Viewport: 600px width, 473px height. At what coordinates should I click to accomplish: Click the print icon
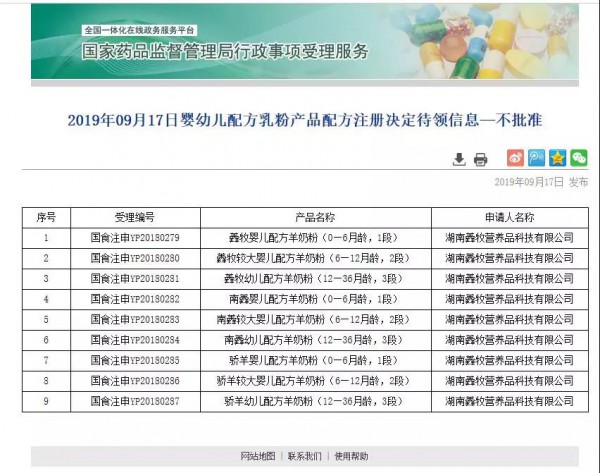pos(481,159)
